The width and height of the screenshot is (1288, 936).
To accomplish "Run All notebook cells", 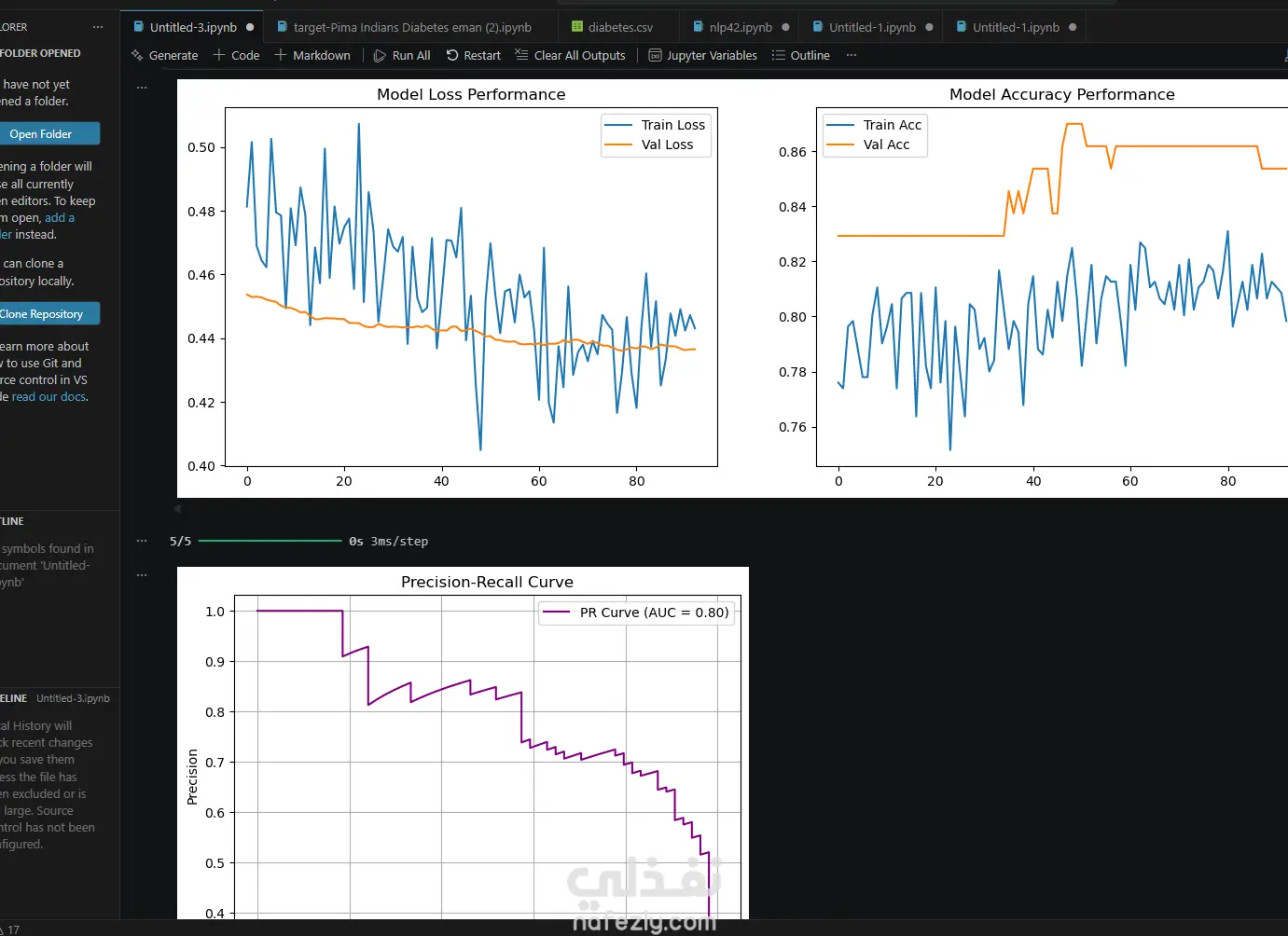I will tap(402, 55).
